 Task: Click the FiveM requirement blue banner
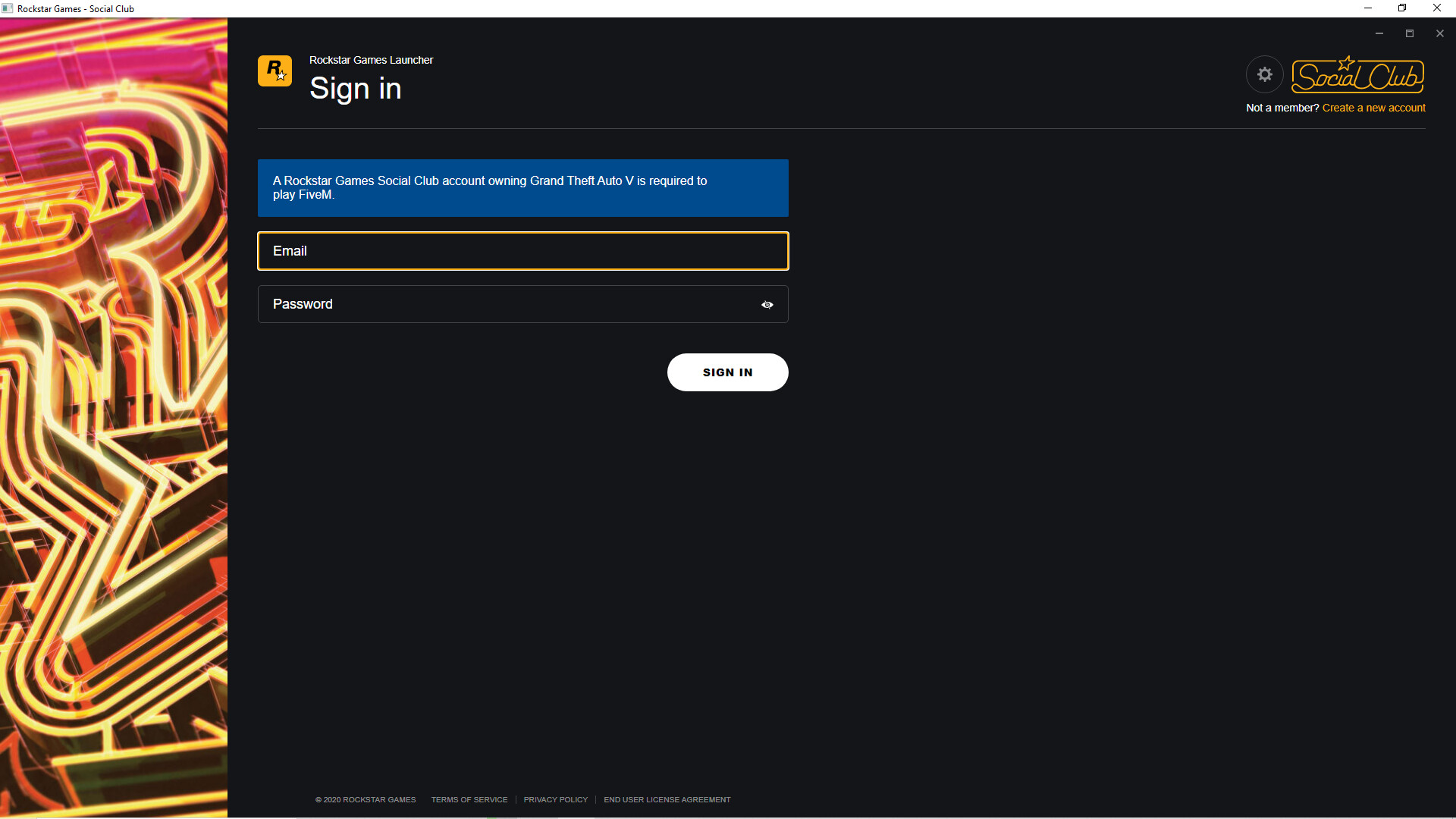click(x=523, y=188)
